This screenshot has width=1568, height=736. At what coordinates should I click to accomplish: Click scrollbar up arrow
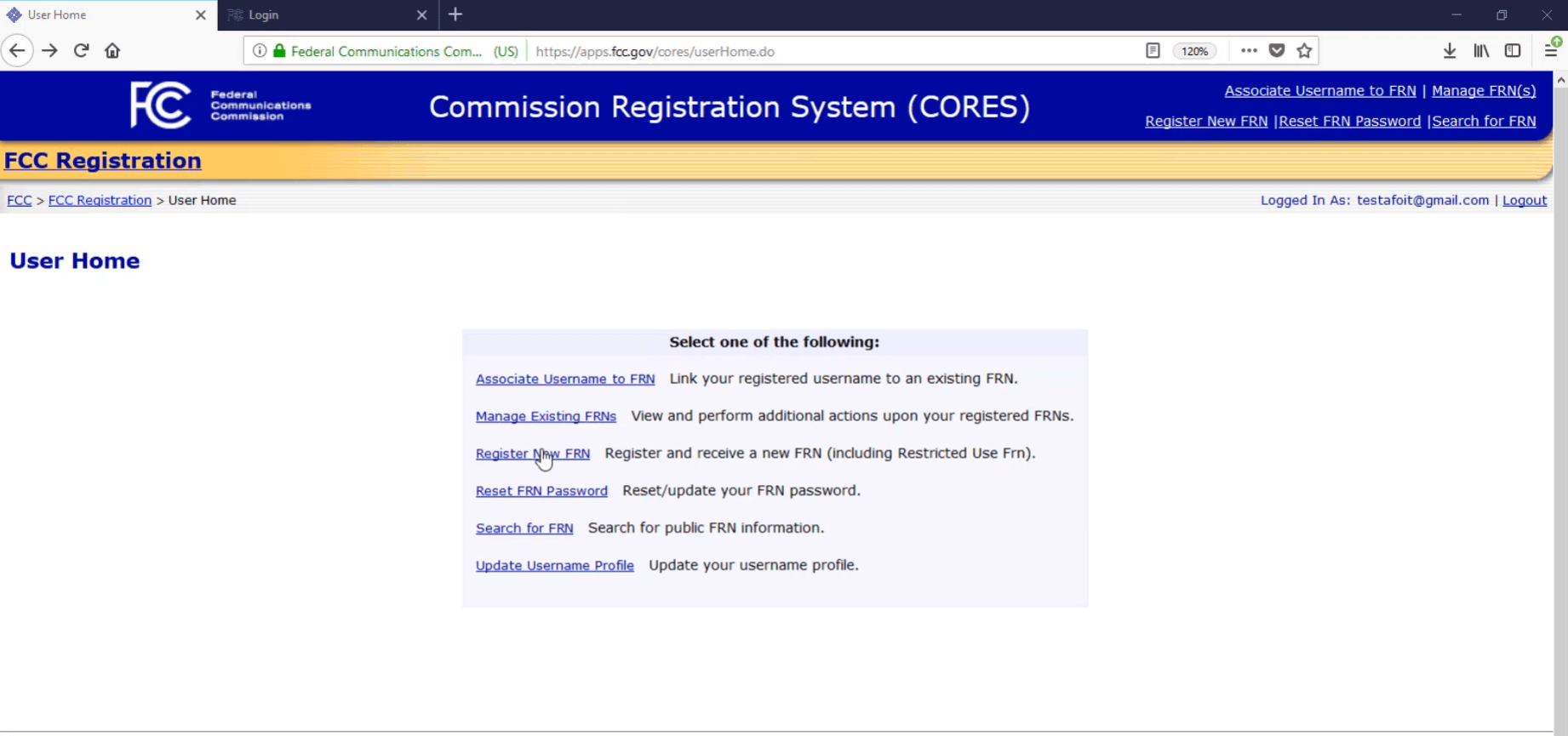[1561, 80]
